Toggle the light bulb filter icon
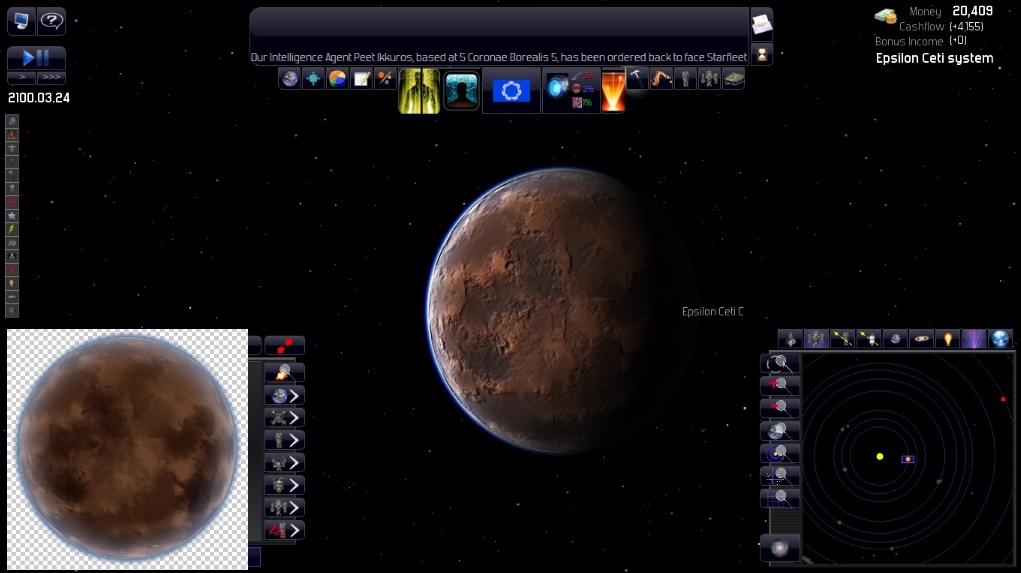This screenshot has height=573, width=1021. pos(947,339)
